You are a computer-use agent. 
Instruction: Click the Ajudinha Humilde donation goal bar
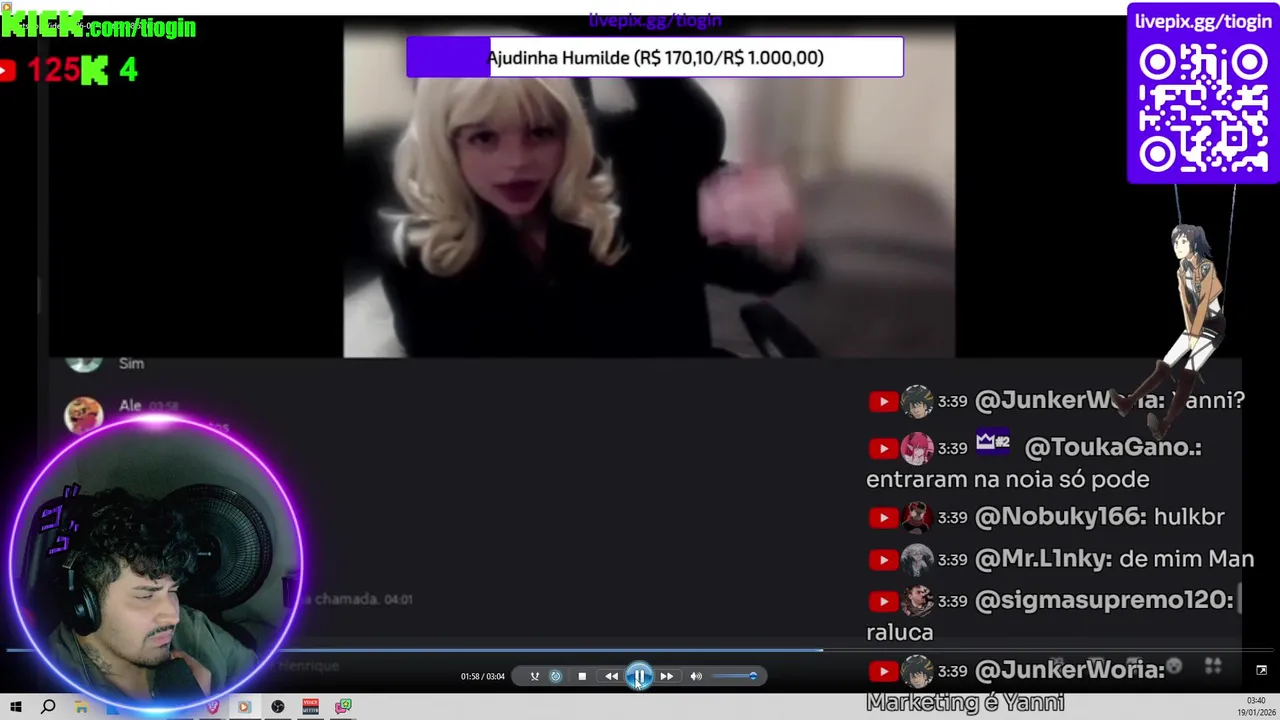click(x=655, y=57)
